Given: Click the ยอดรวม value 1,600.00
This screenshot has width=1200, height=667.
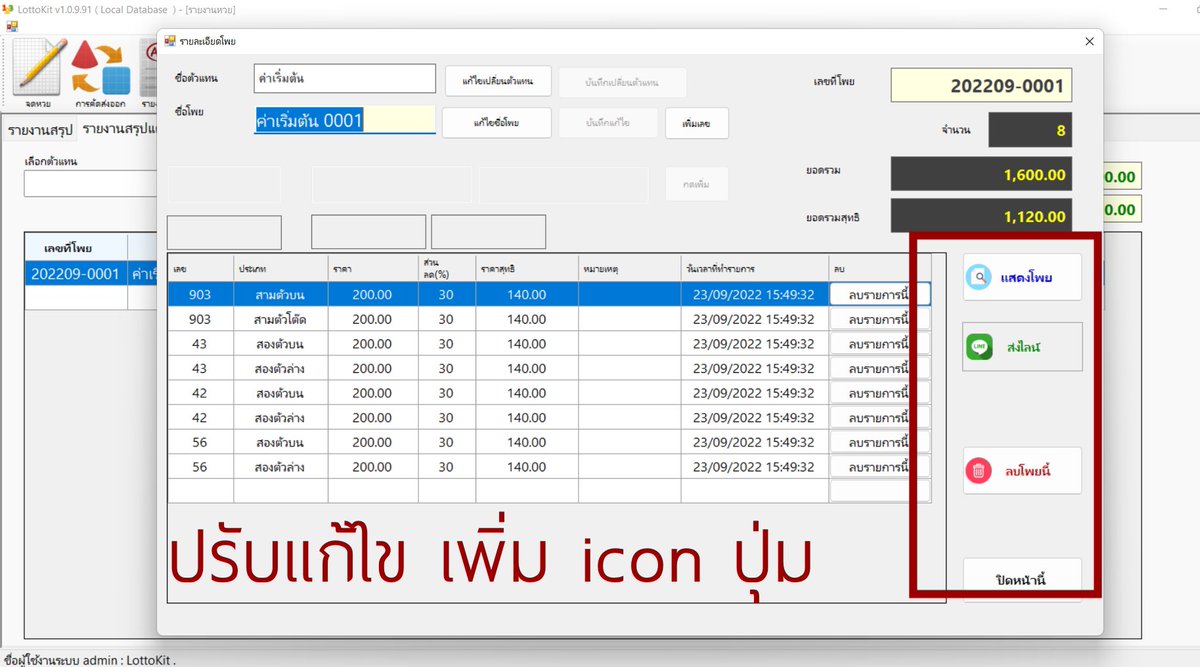Looking at the screenshot, I should click(x=981, y=174).
